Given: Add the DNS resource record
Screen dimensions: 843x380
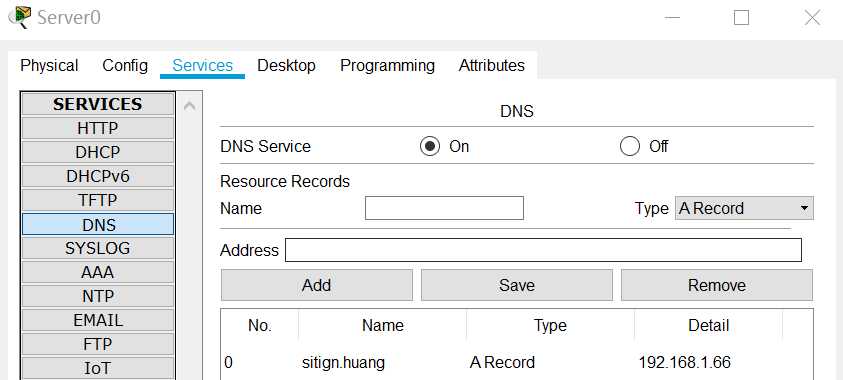Looking at the screenshot, I should [316, 285].
